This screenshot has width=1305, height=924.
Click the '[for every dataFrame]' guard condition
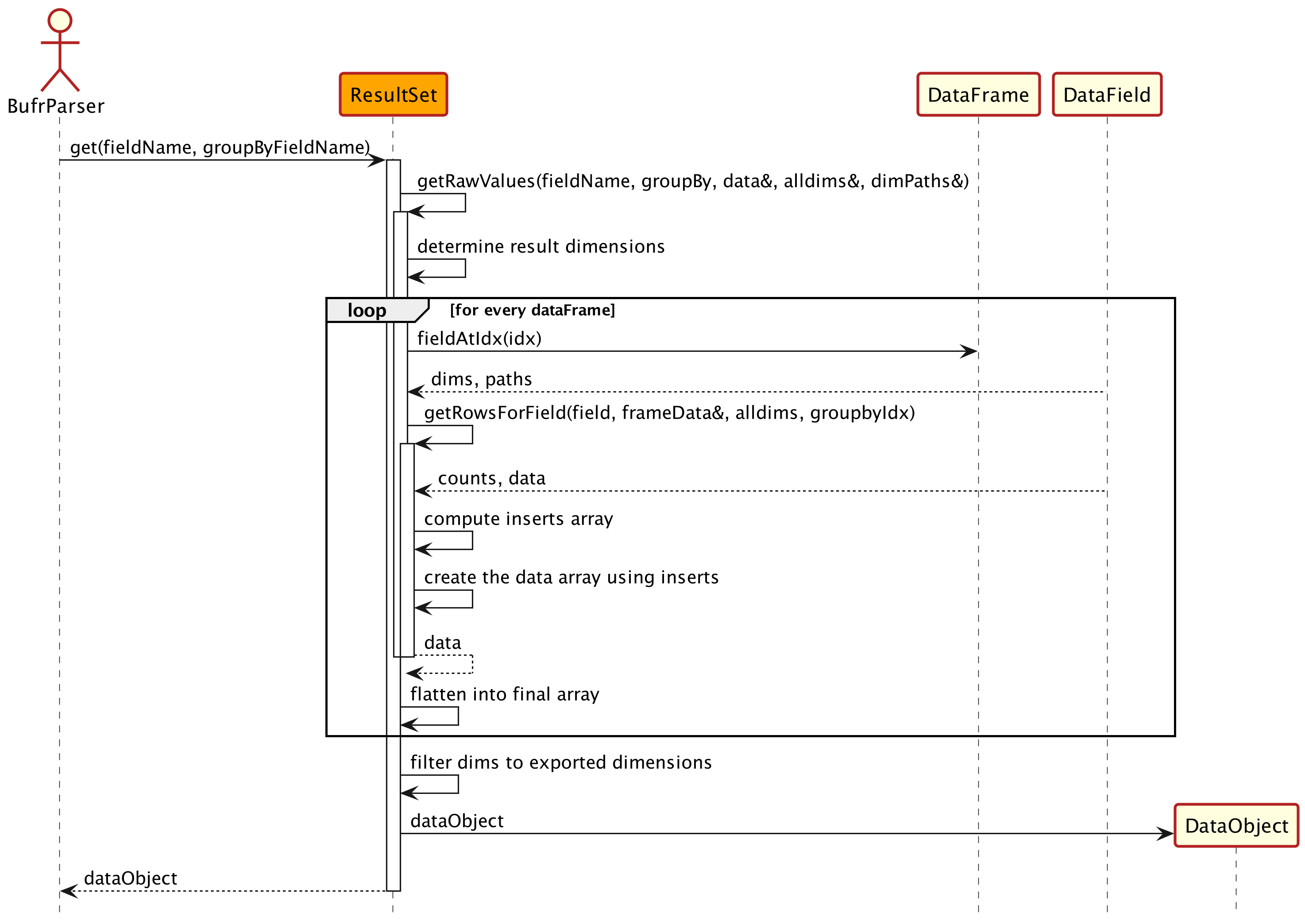click(532, 310)
